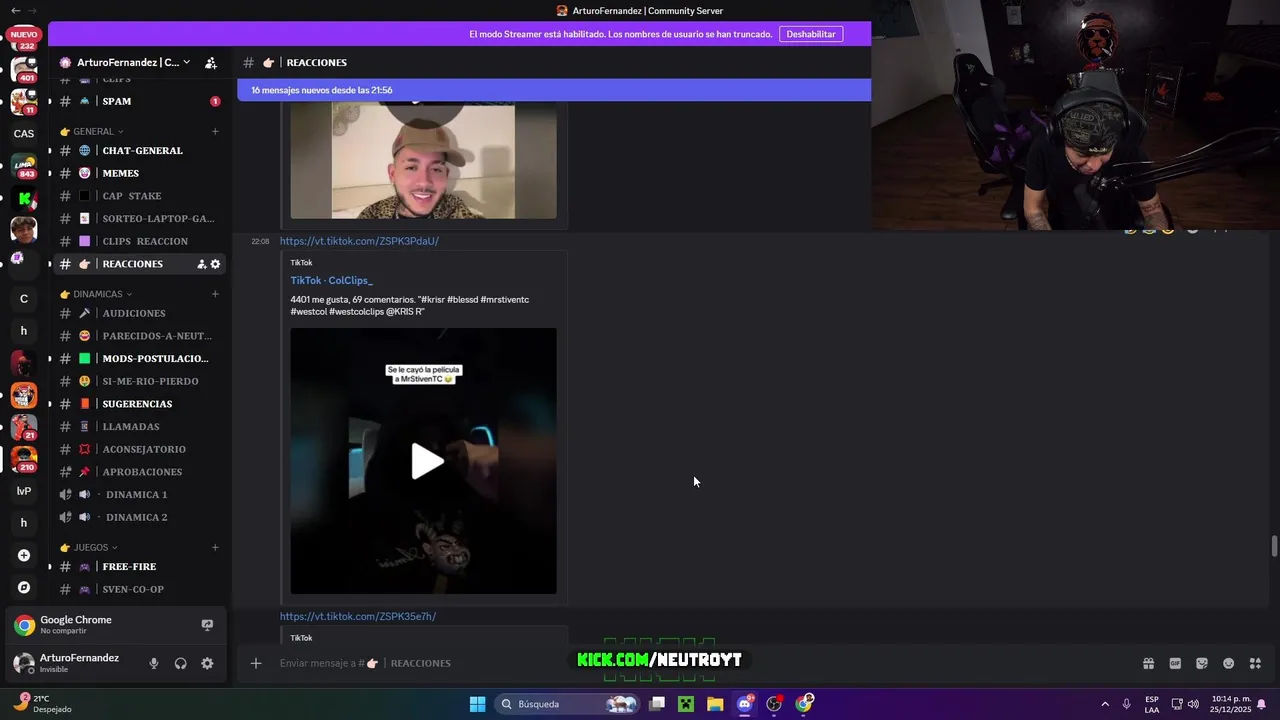Open the server with 210 badge

click(24, 459)
